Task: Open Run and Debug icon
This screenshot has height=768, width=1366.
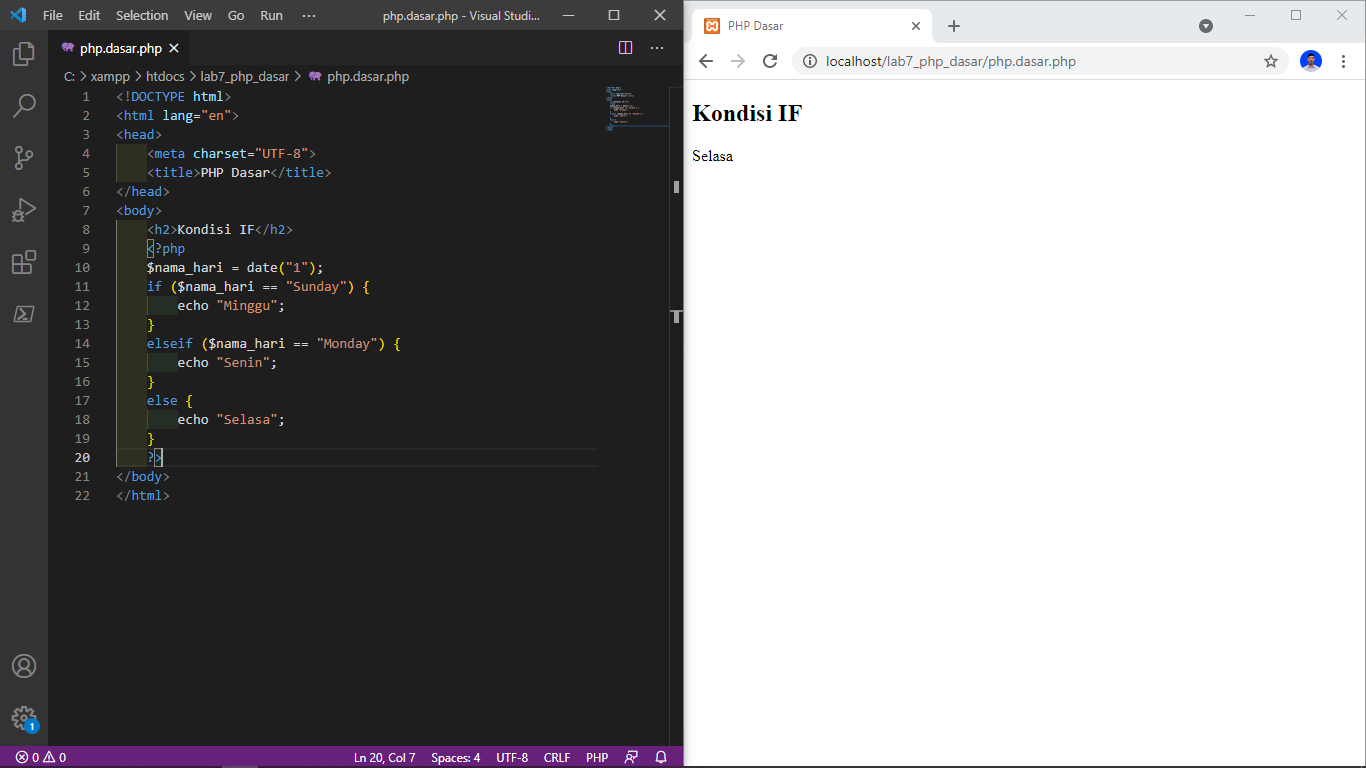Action: 22,209
